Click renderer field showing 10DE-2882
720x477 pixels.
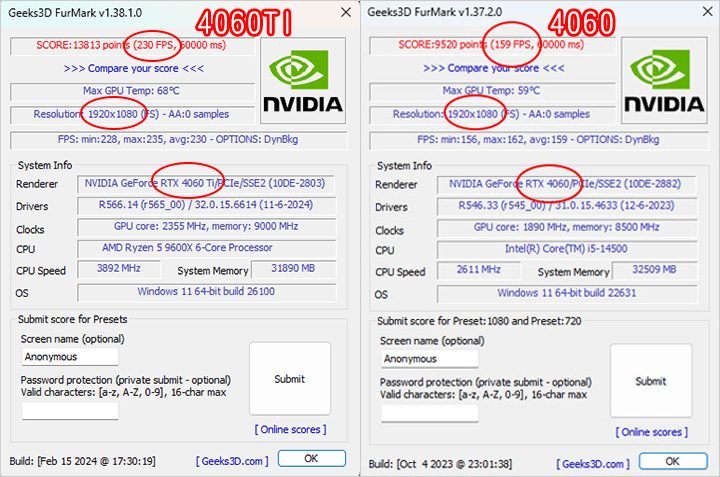coord(566,184)
